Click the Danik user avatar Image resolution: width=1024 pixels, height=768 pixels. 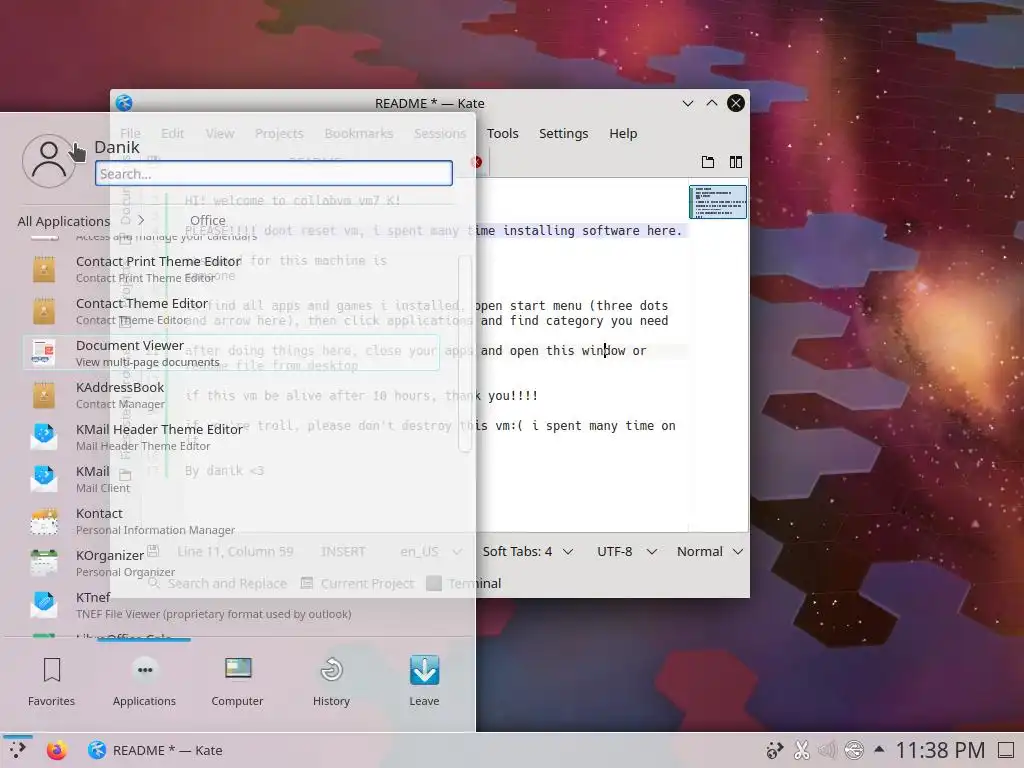(x=49, y=161)
